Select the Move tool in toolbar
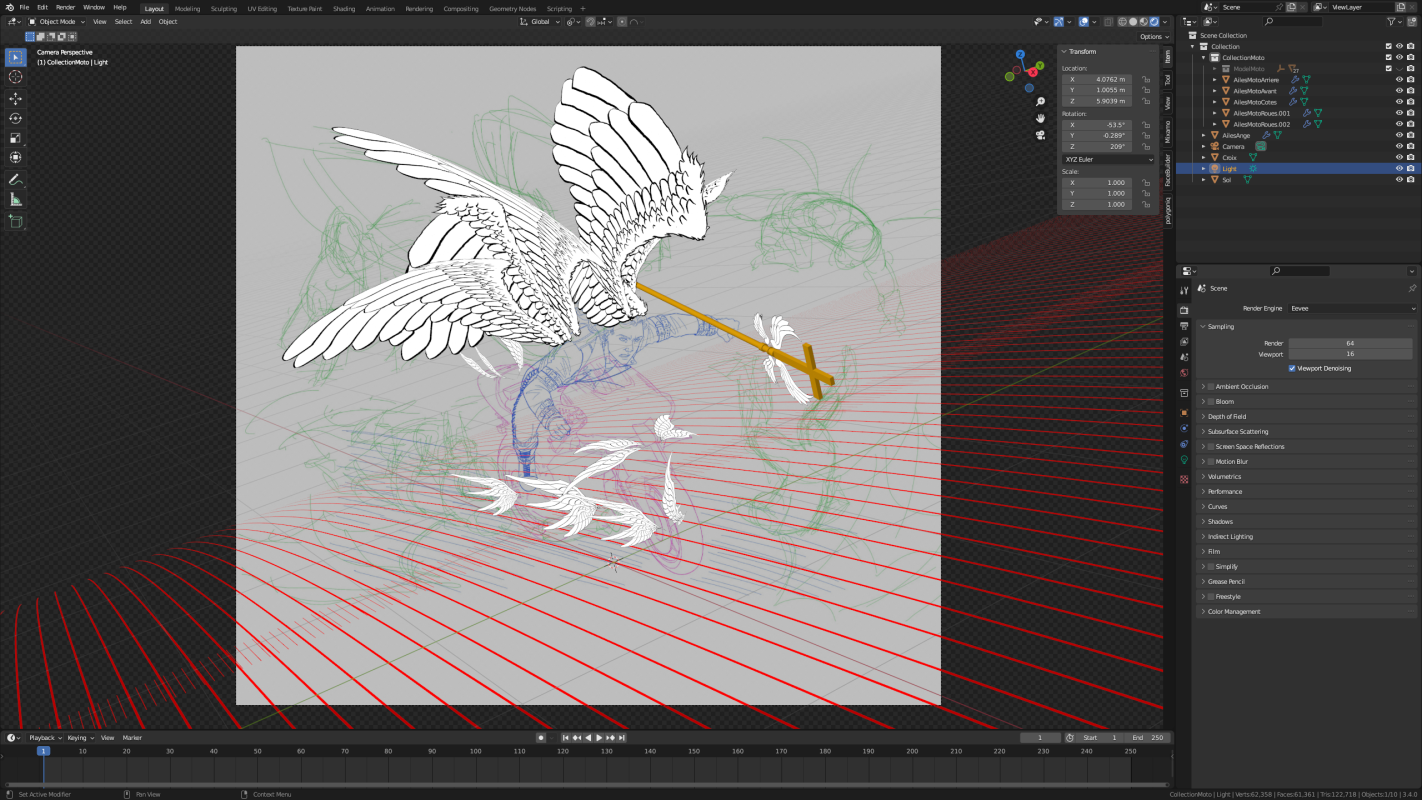The height and width of the screenshot is (800, 1422). (15, 98)
